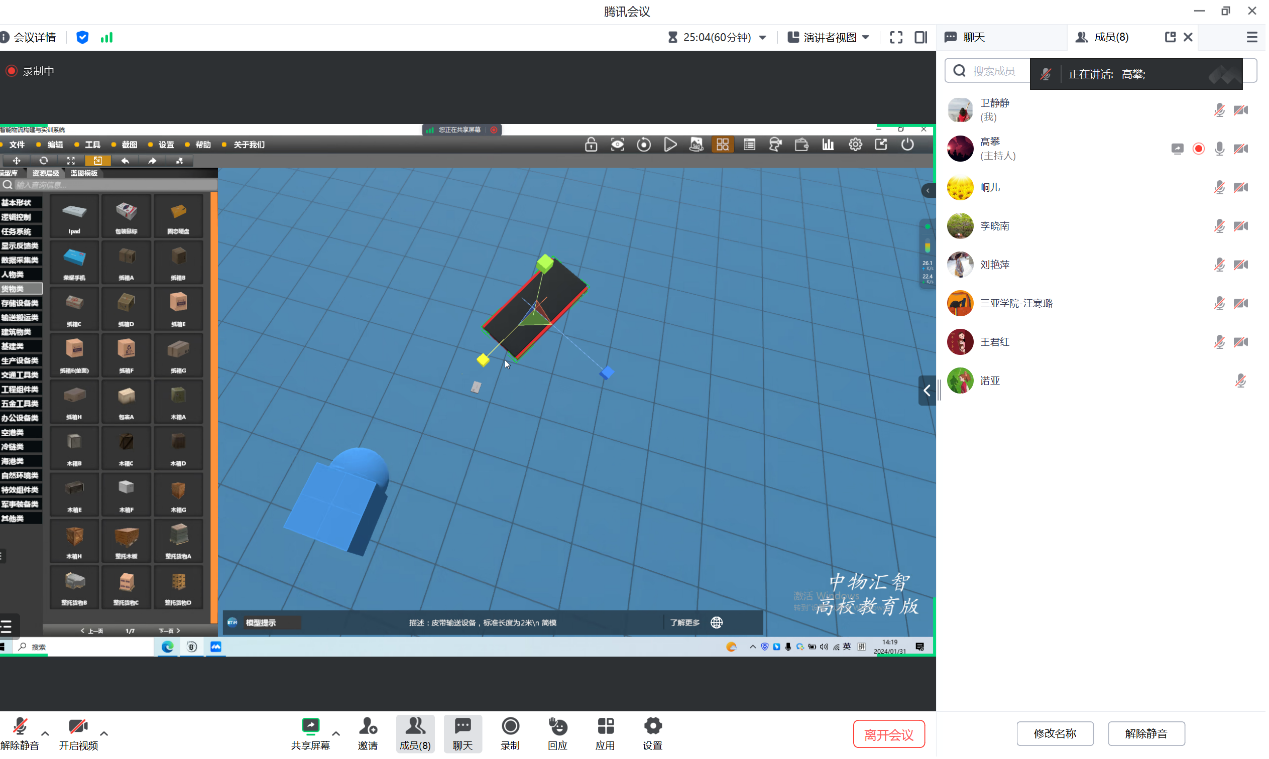Viewport: 1269px width, 759px height.
Task: Toggle 开启视频 camera button
Action: tap(78, 727)
